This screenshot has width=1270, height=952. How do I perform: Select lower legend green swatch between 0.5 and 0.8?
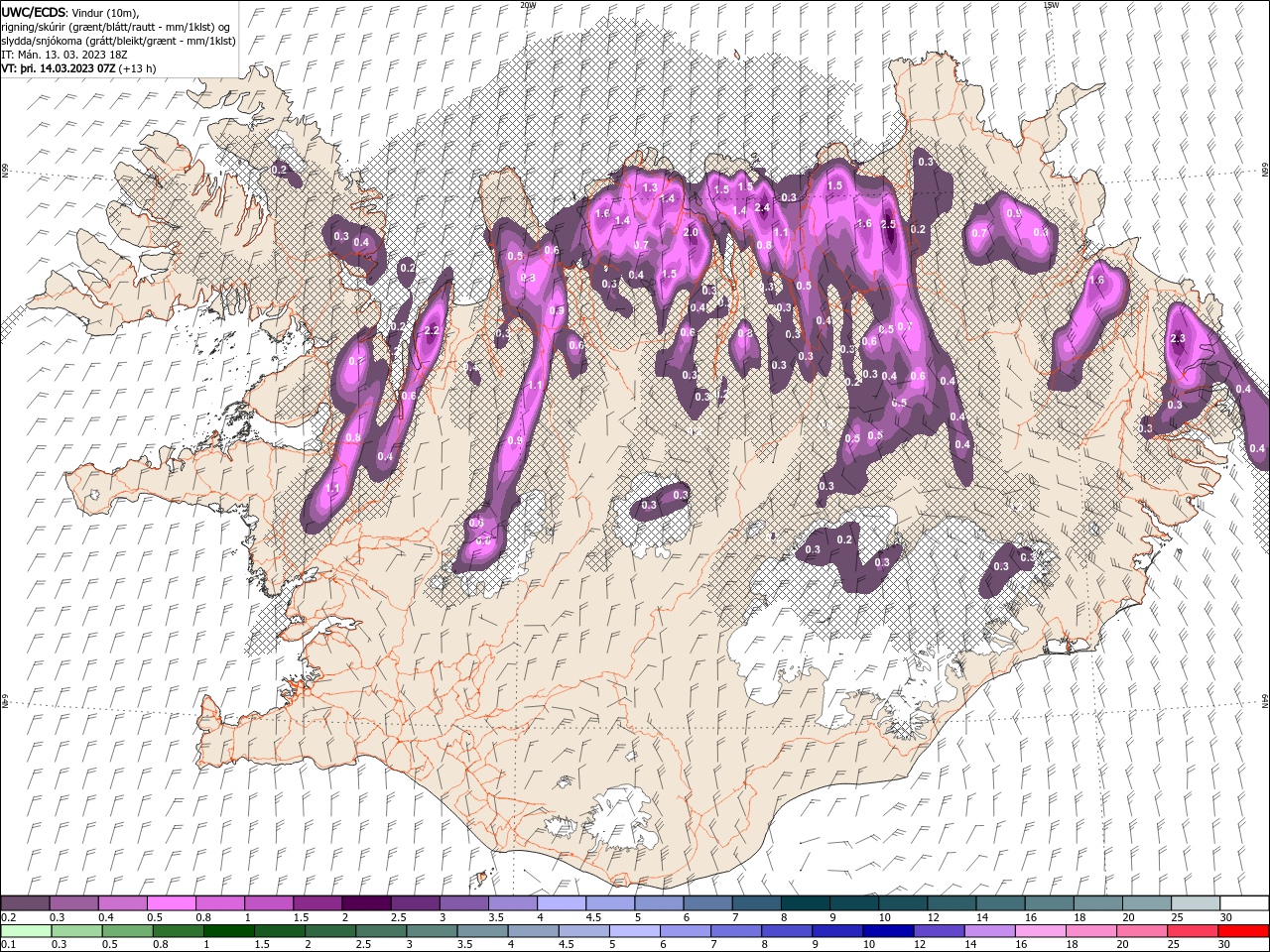127,931
